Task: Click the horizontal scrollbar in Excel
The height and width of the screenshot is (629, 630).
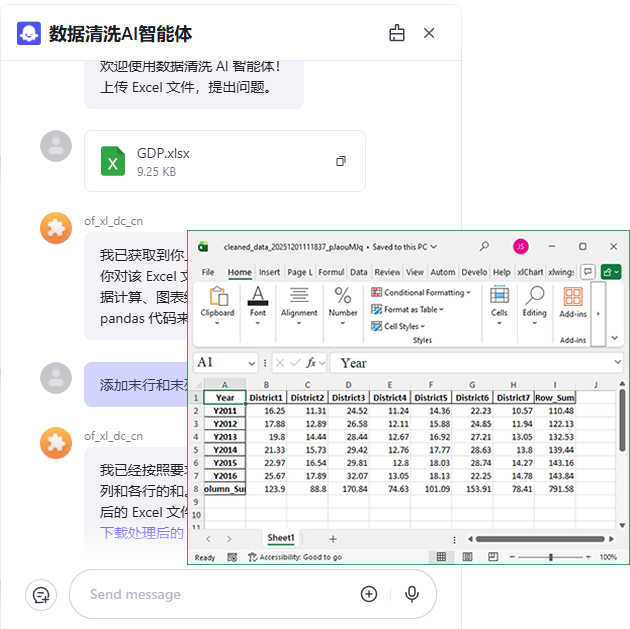Action: (x=540, y=539)
